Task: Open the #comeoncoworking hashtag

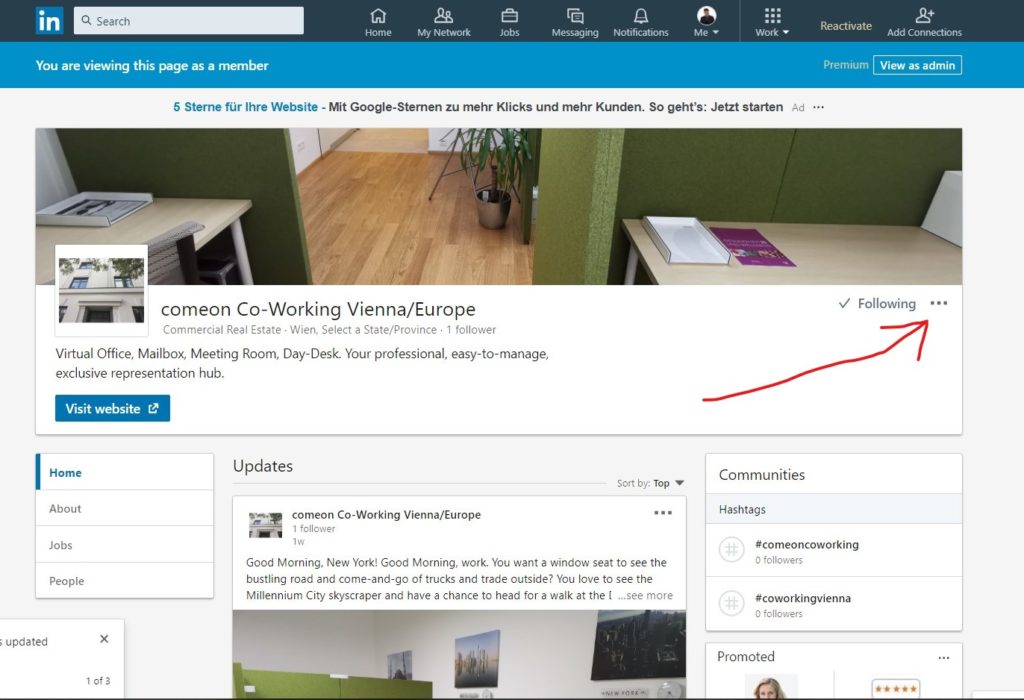Action: tap(806, 545)
